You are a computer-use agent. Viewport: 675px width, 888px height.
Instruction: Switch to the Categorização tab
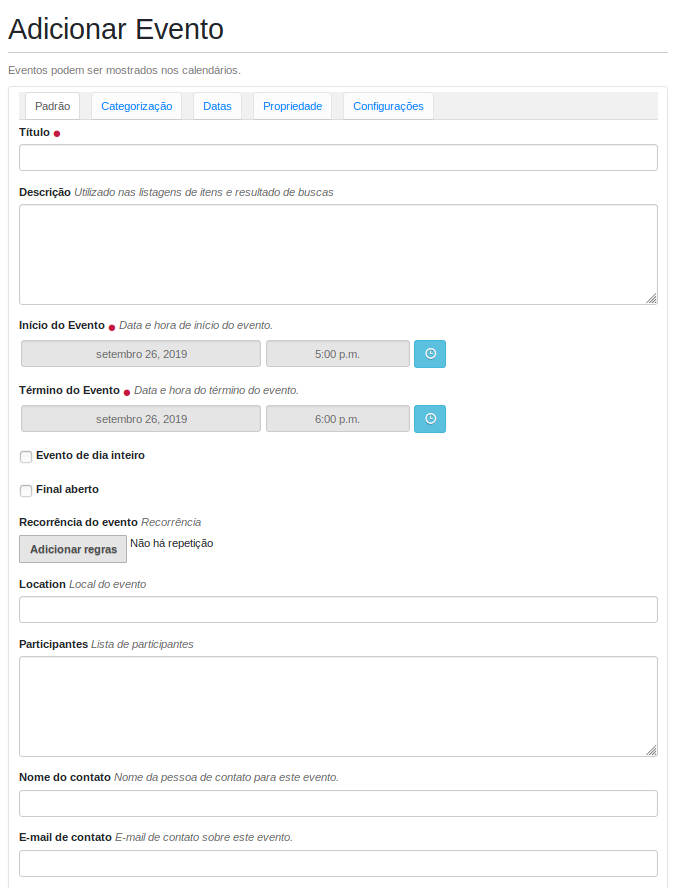click(136, 106)
